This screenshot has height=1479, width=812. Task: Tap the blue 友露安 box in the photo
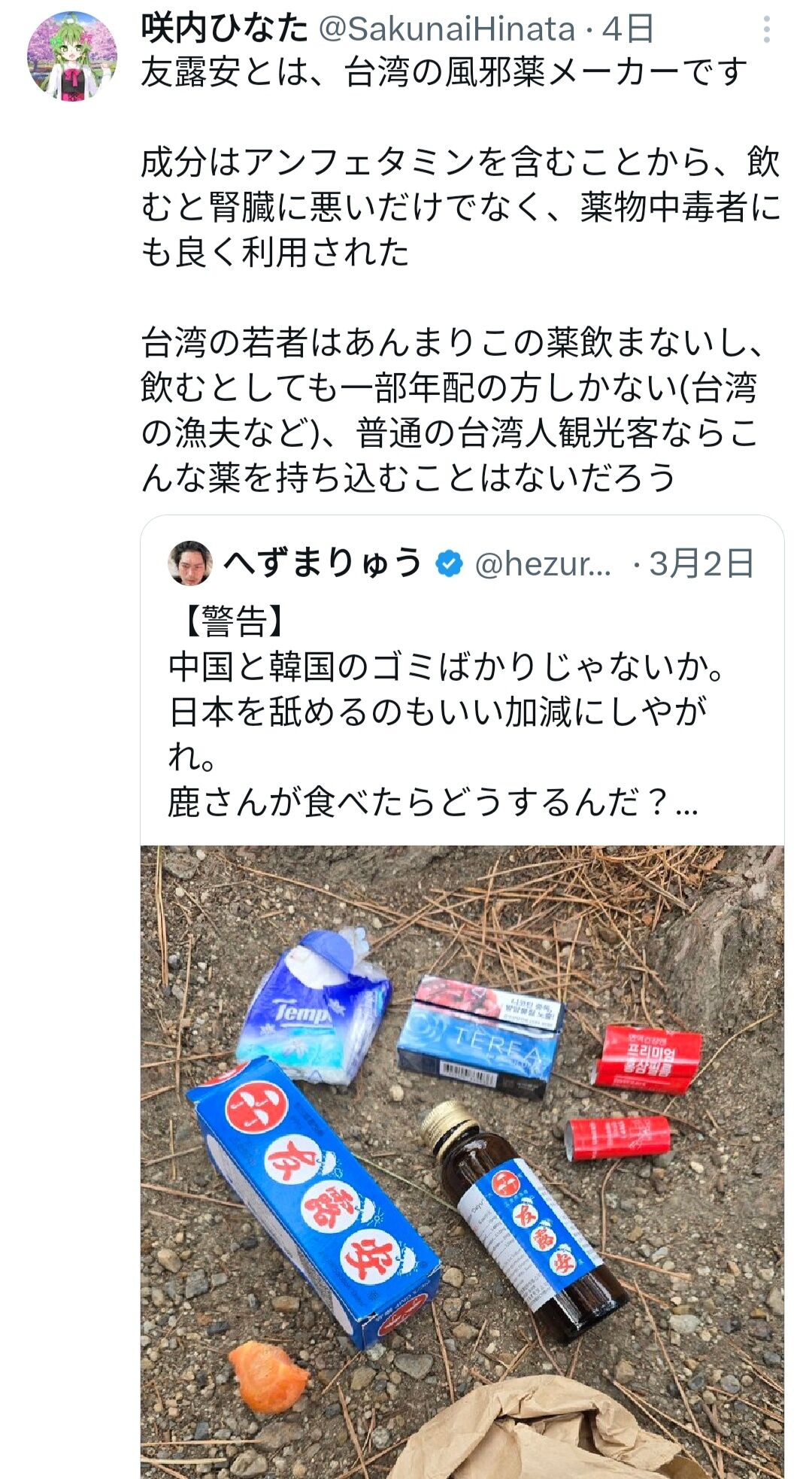[x=312, y=1200]
